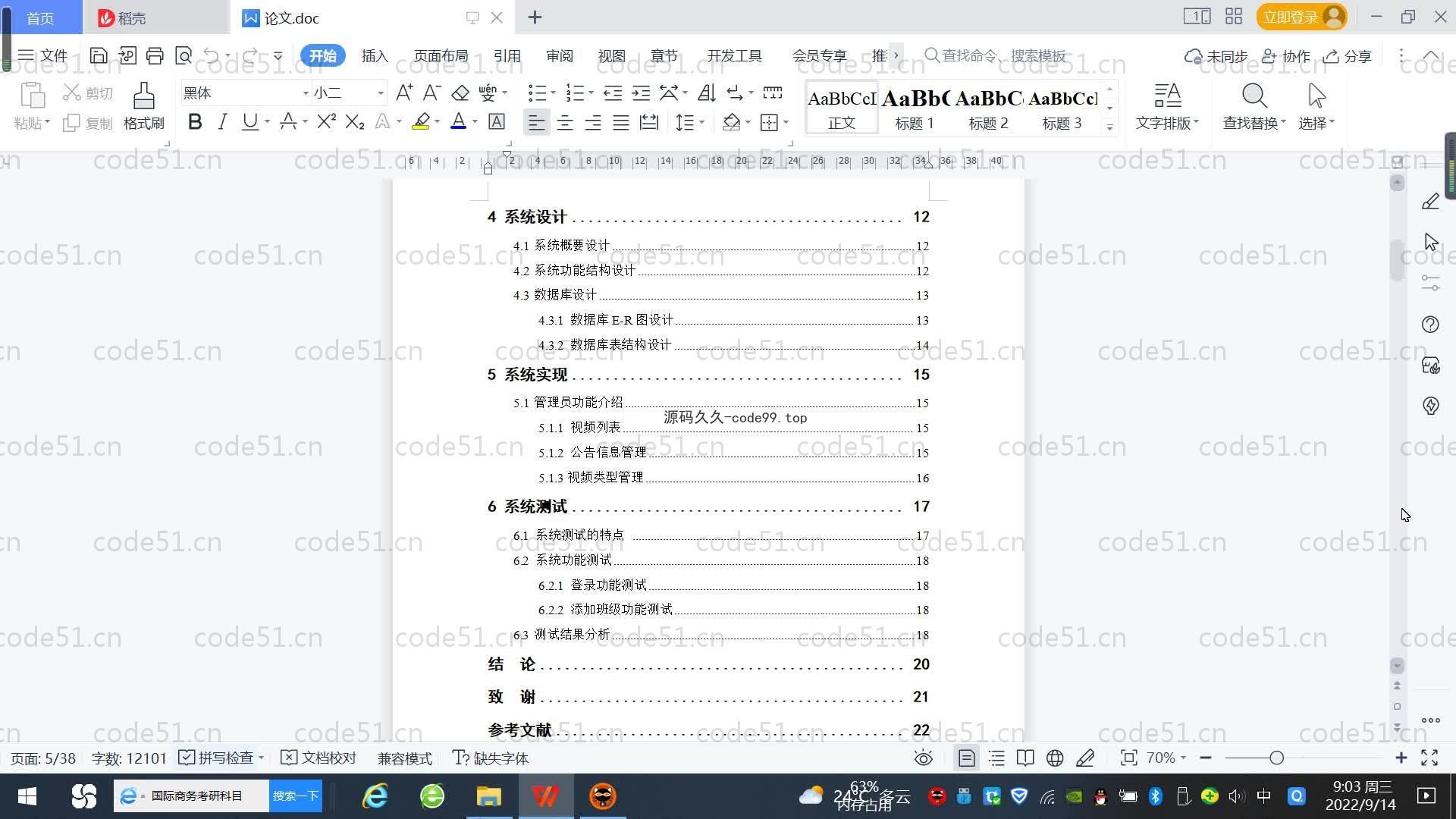Open the 审阅 Review tab
Image resolution: width=1456 pixels, height=819 pixels.
coord(559,55)
